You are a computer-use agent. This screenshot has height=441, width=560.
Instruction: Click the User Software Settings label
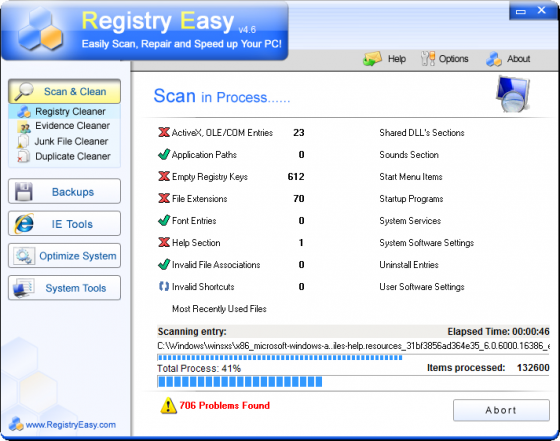(x=421, y=287)
